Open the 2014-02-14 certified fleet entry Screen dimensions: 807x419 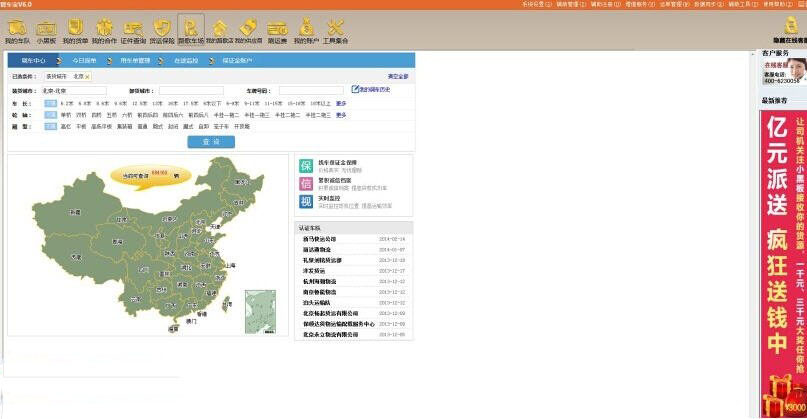(354, 239)
